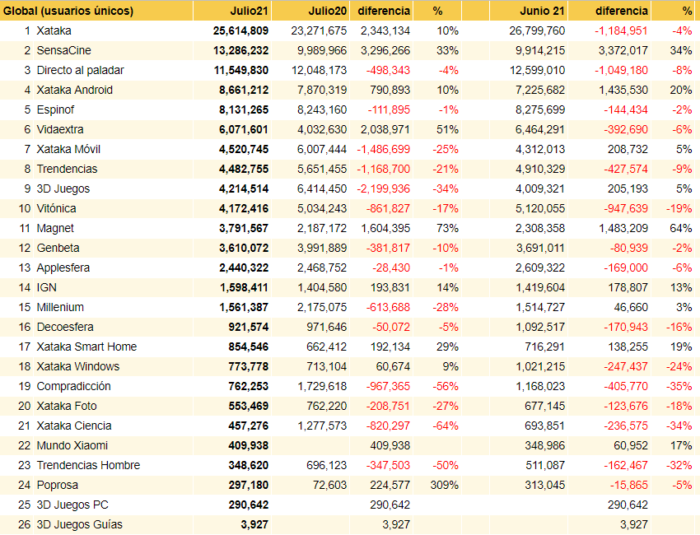This screenshot has width=700, height=535.
Task: Select the 'Vidaextra' row label
Action: pyautogui.click(x=60, y=130)
